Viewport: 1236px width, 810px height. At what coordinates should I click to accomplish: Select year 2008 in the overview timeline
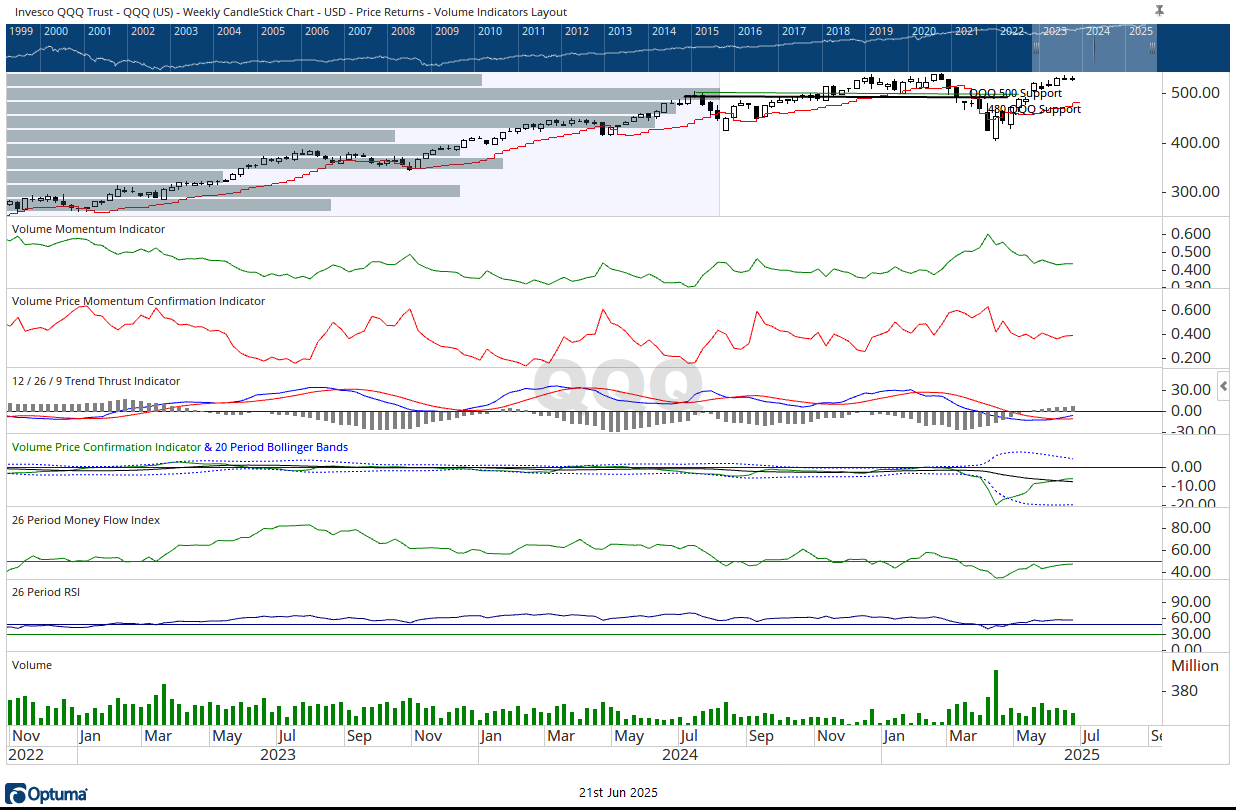click(x=403, y=31)
